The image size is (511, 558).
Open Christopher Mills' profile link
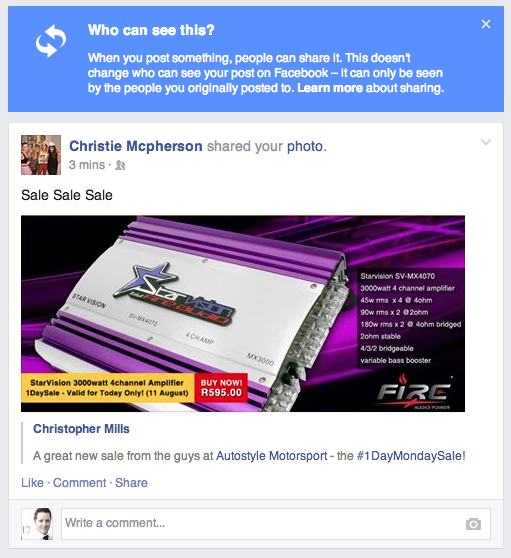(x=81, y=429)
